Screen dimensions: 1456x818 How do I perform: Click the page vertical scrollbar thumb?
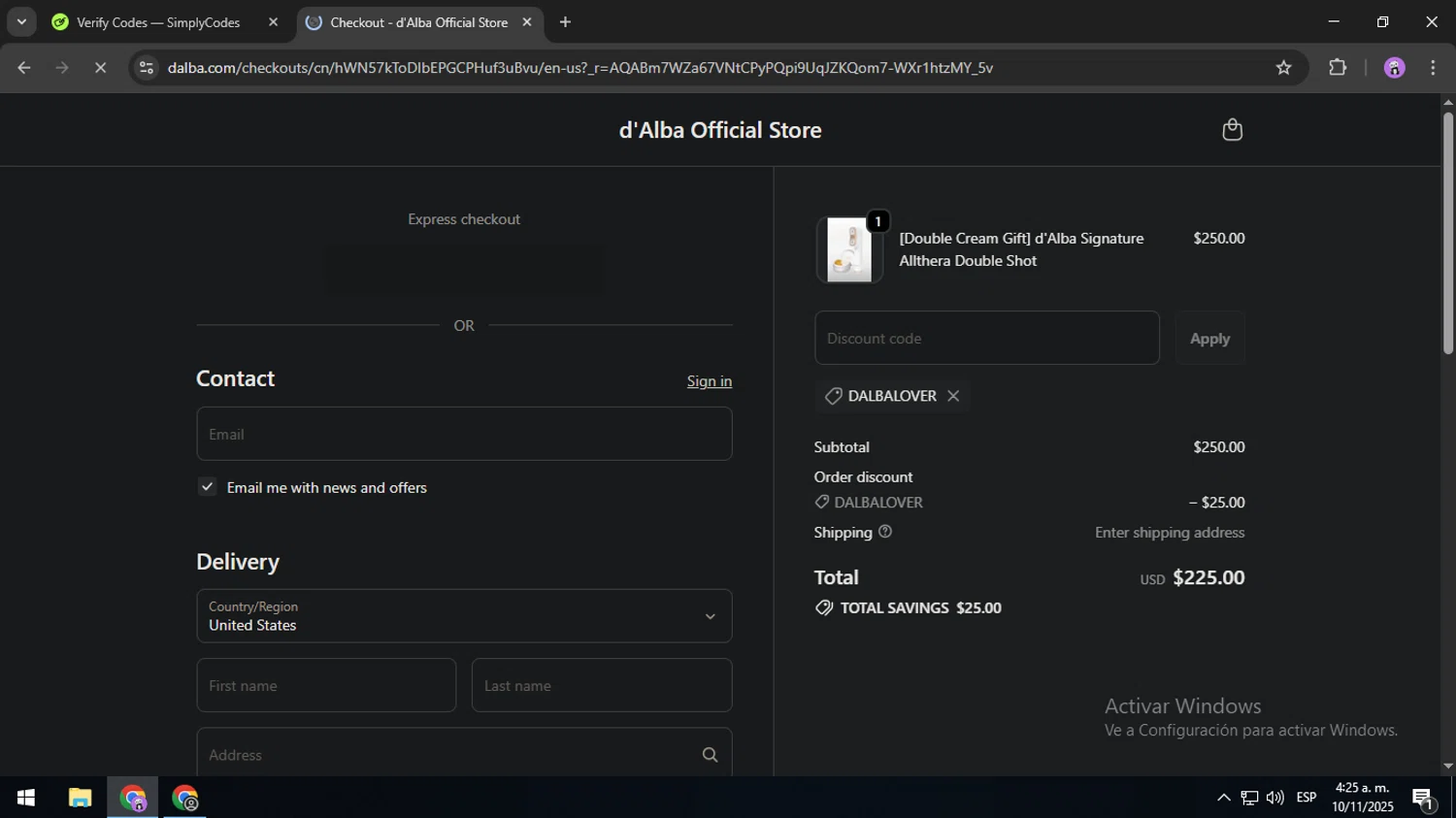tap(1448, 233)
